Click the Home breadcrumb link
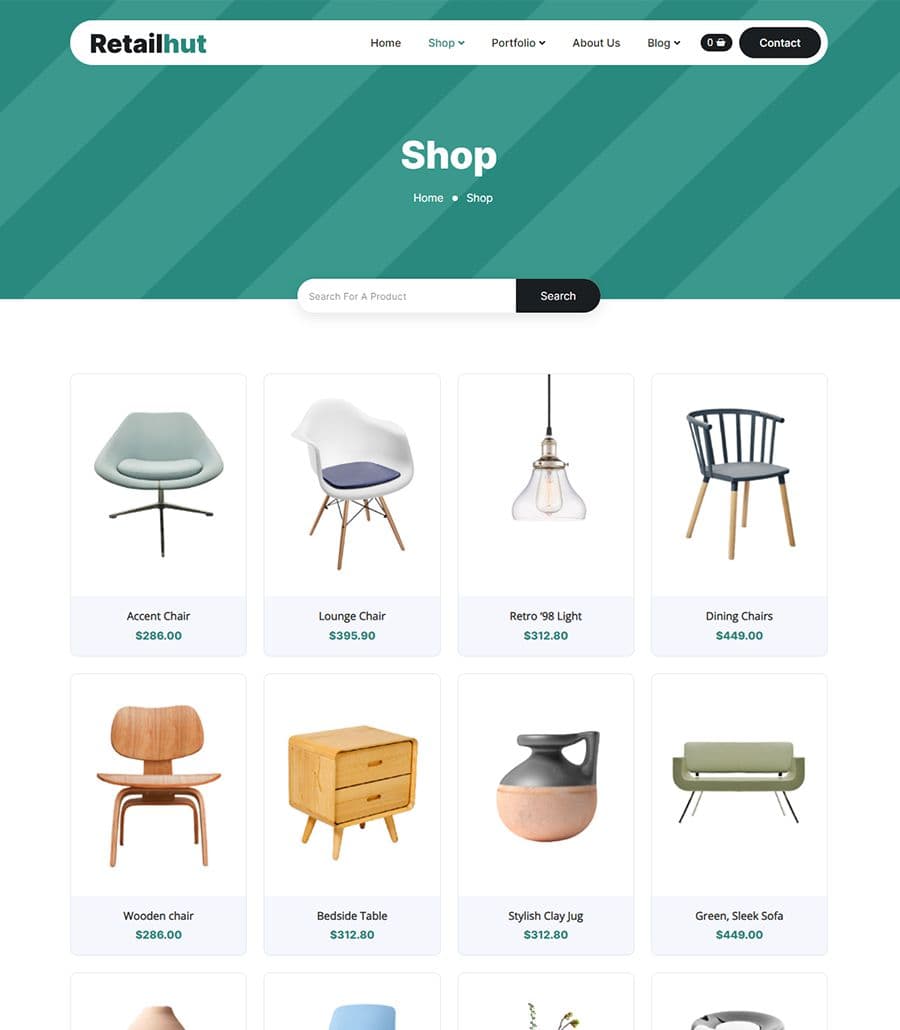The width and height of the screenshot is (900, 1030). pos(428,198)
